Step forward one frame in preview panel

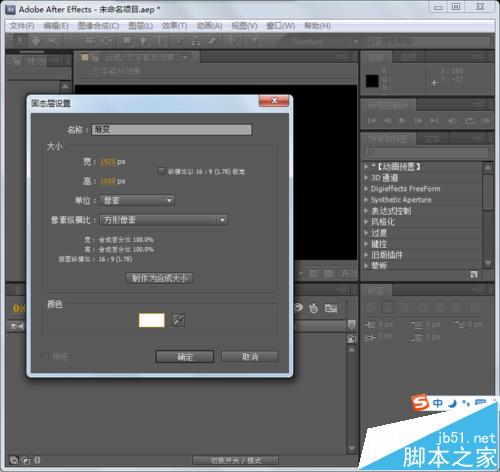(x=418, y=120)
